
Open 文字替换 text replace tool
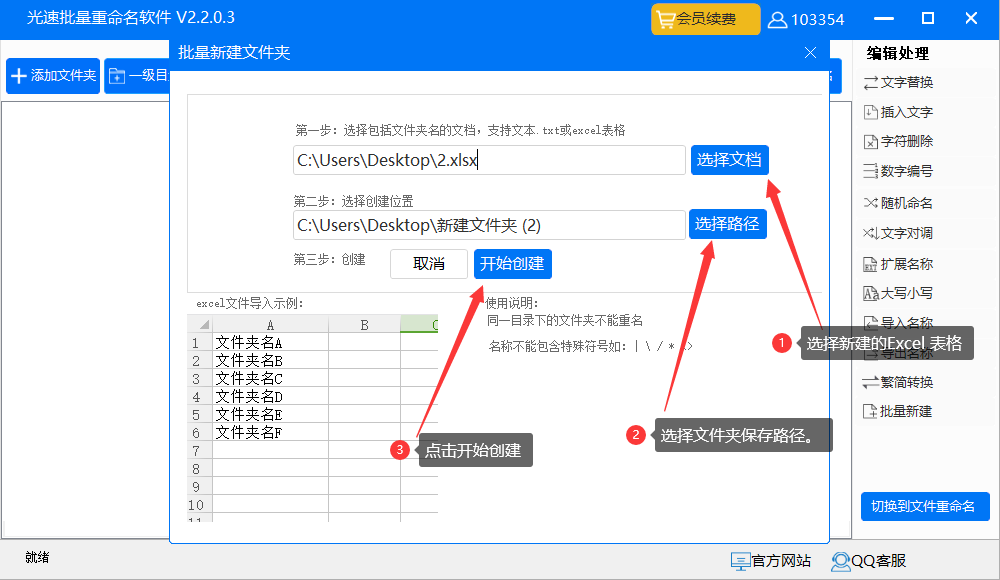[x=899, y=82]
